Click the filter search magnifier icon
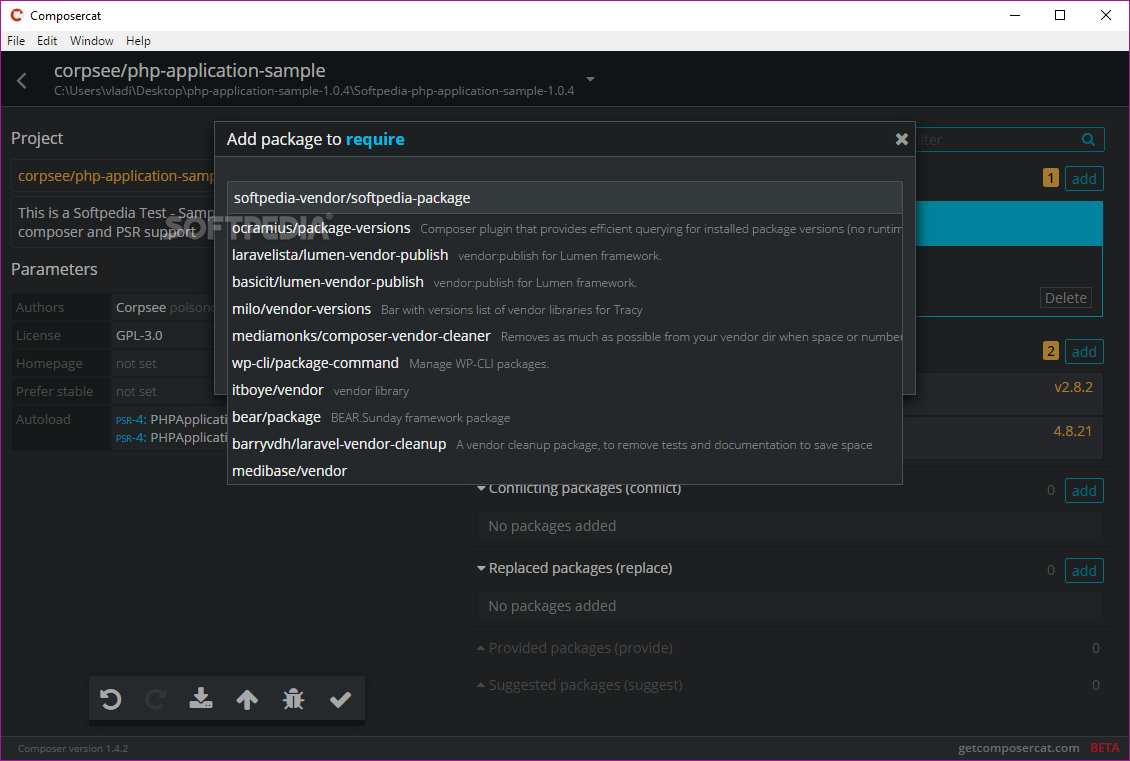The height and width of the screenshot is (761, 1130). click(1088, 140)
